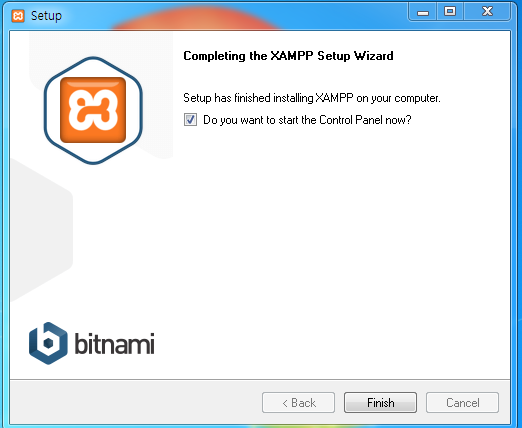Viewport: 522px width, 428px height.
Task: Click the small XAMPP icon in title bar
Action: (18, 16)
